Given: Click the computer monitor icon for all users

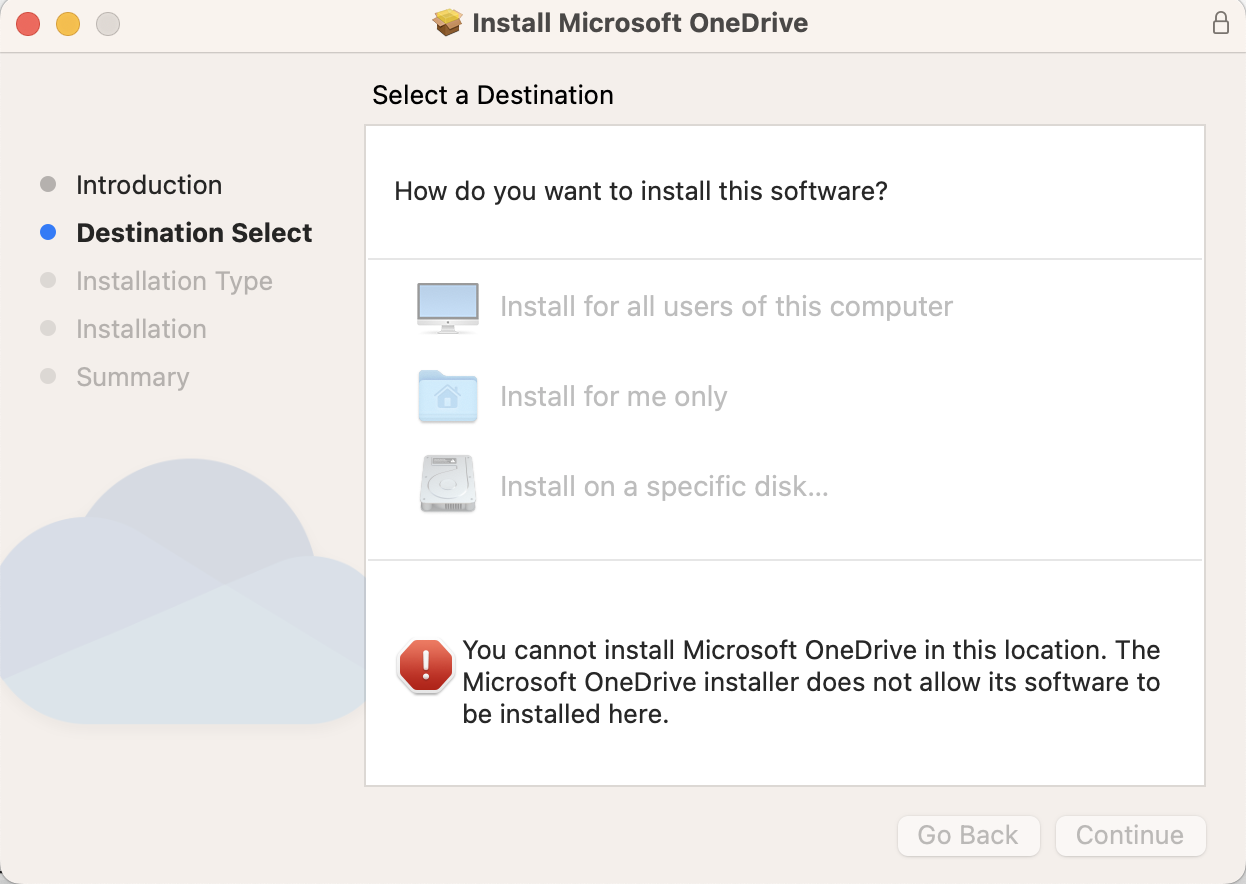Looking at the screenshot, I should 447,307.
